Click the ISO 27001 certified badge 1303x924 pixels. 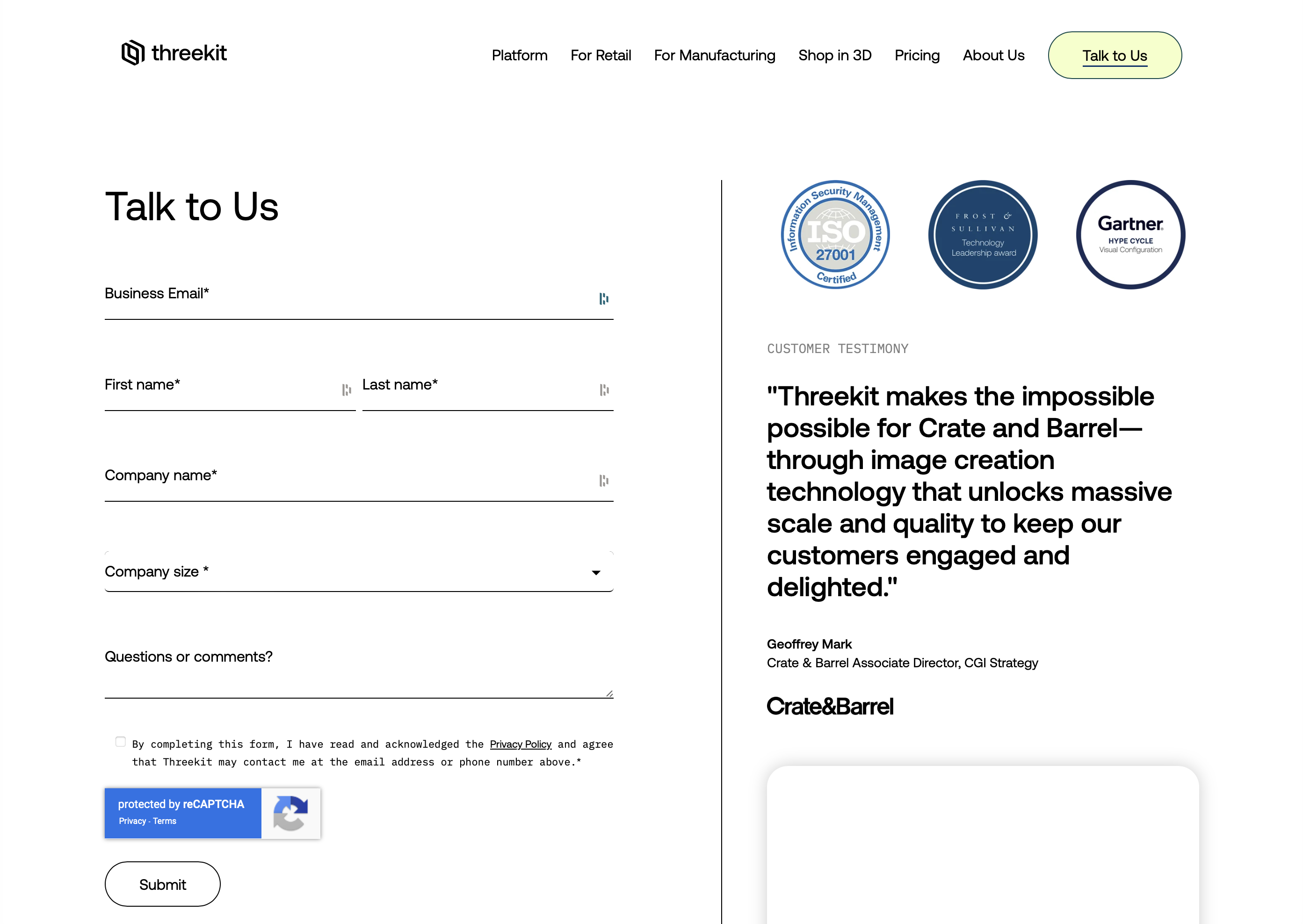[x=835, y=234]
